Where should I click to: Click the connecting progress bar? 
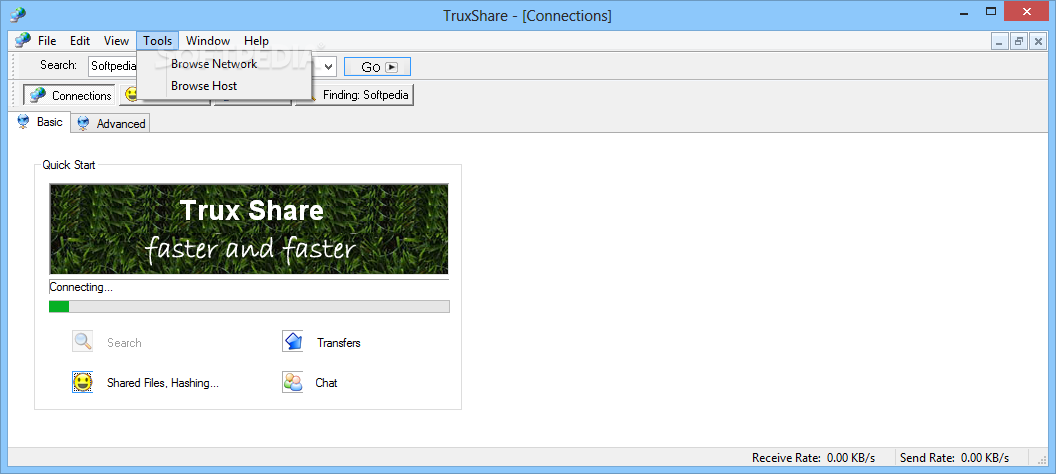tap(249, 306)
